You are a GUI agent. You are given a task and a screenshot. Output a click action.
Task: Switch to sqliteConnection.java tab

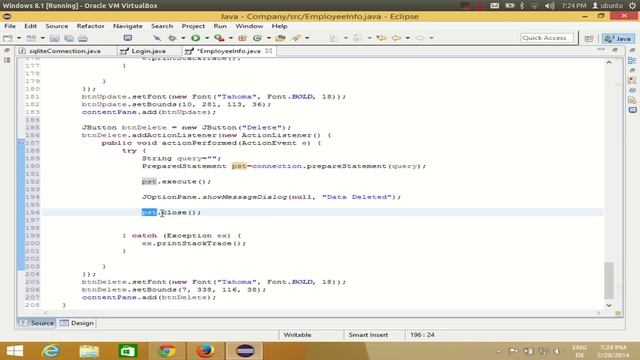pyautogui.click(x=65, y=51)
